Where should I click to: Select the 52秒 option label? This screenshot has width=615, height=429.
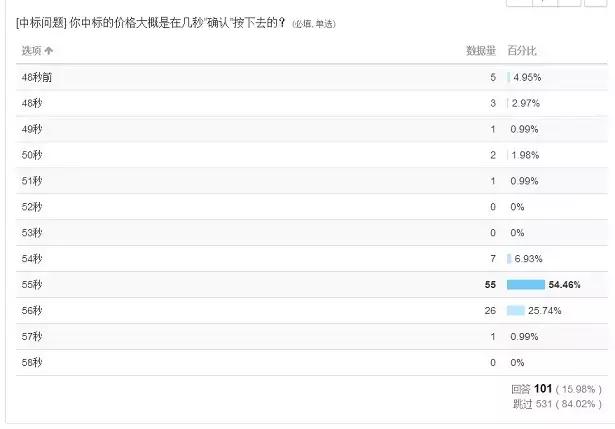coord(32,207)
